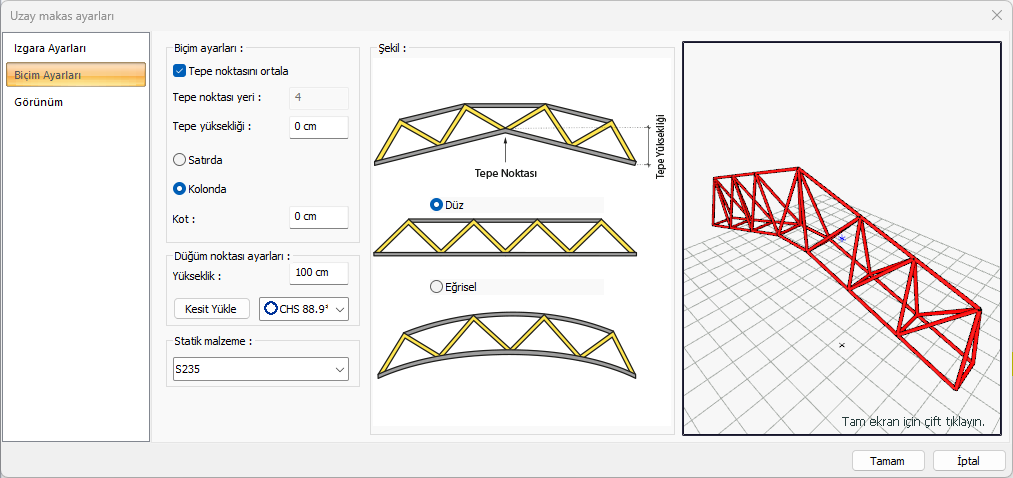Click the flat (Düz) truss shape illustration

pyautogui.click(x=507, y=240)
